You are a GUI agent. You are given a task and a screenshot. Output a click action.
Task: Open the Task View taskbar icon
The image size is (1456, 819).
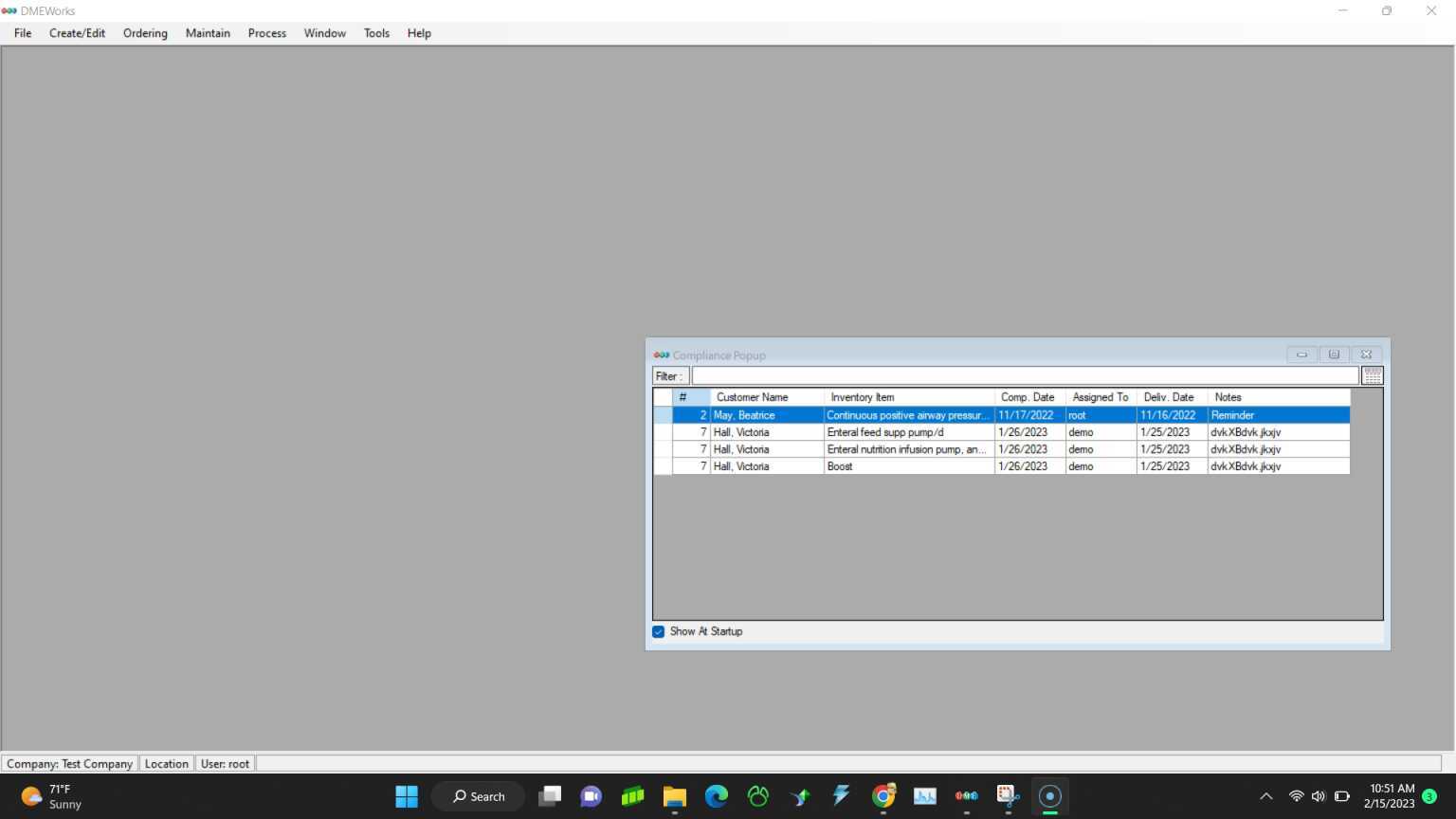[550, 796]
